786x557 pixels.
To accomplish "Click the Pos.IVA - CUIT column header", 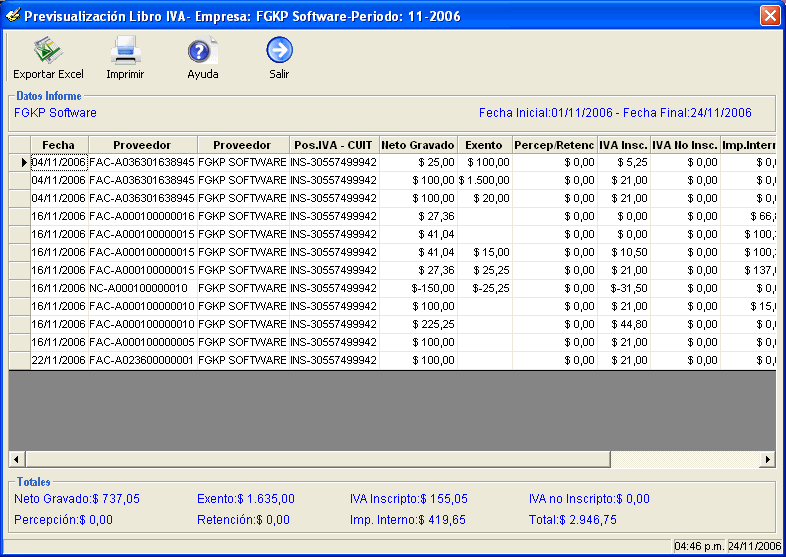I will (334, 145).
